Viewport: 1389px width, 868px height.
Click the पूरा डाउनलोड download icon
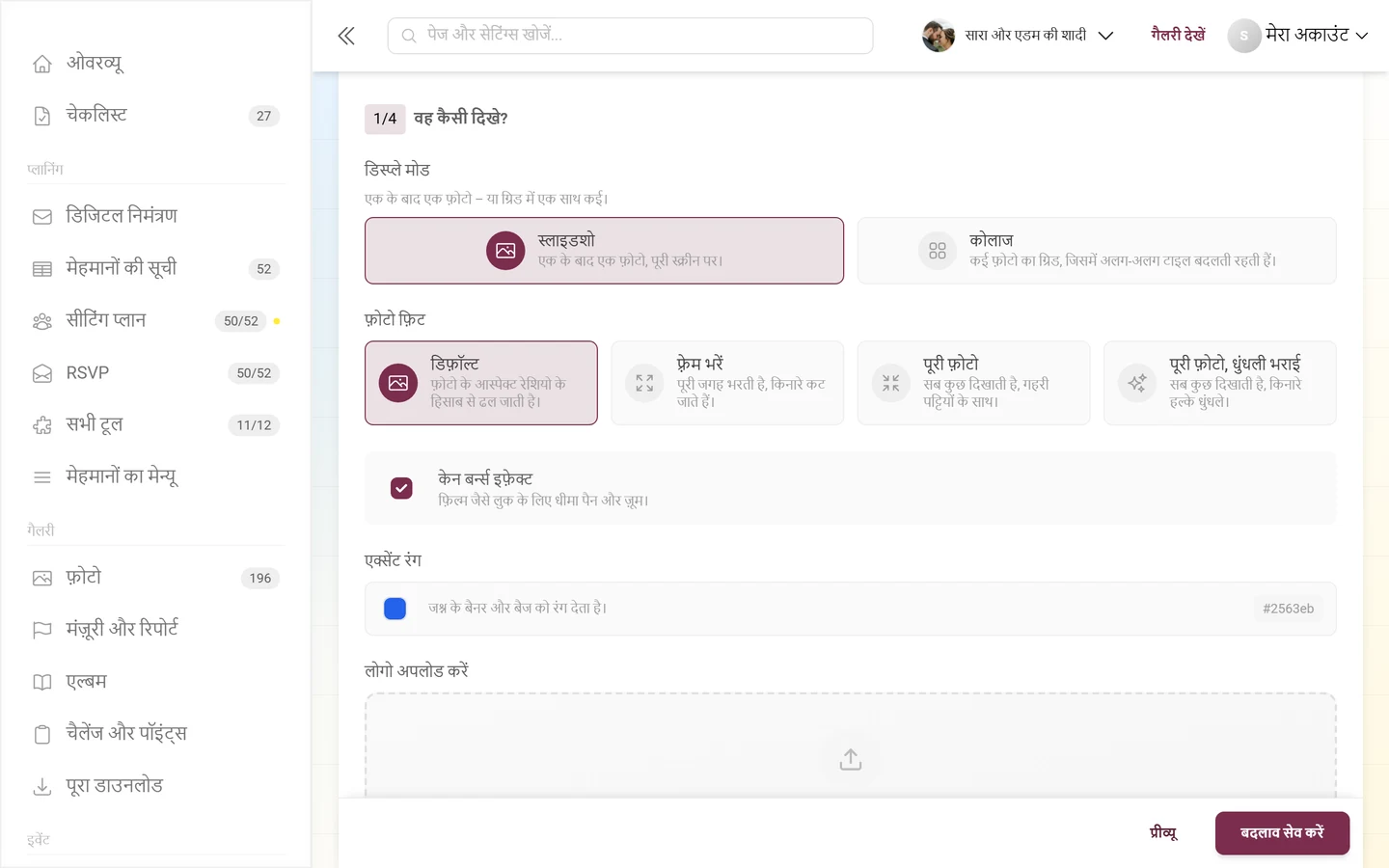(x=42, y=787)
